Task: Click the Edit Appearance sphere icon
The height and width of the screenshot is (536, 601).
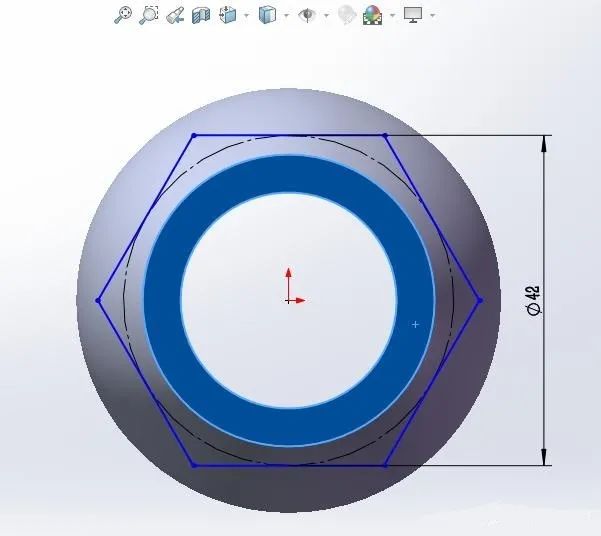Action: click(347, 15)
